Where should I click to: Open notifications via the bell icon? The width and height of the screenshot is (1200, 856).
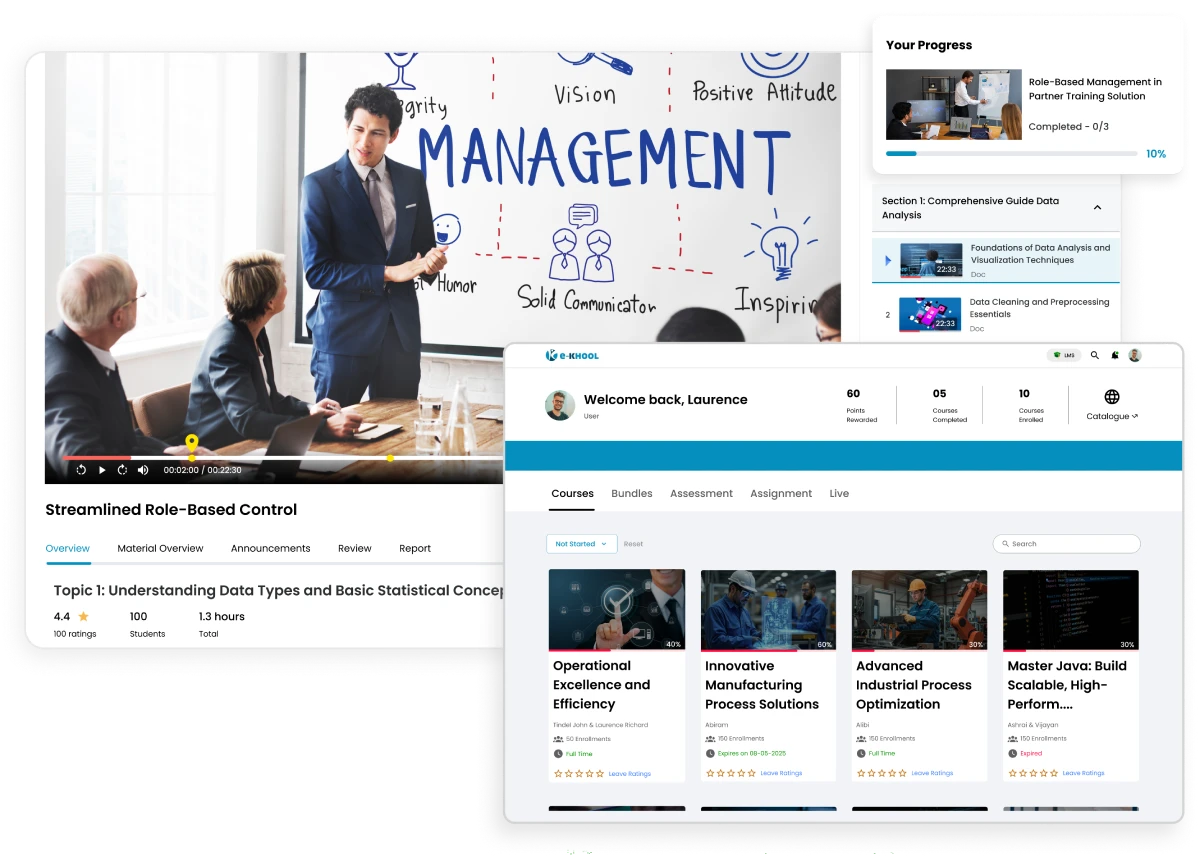pyautogui.click(x=1115, y=355)
